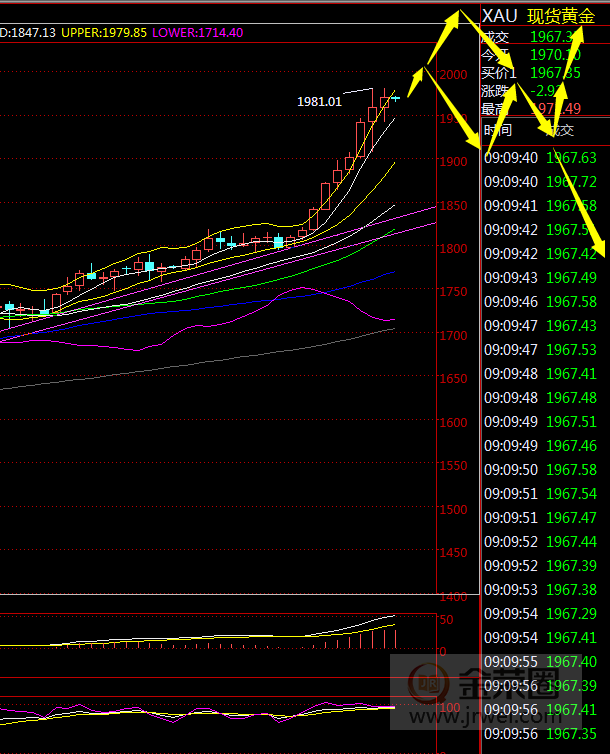The width and height of the screenshot is (610, 754).
Task: Click the 1500 price axis label
Action: [x=453, y=510]
